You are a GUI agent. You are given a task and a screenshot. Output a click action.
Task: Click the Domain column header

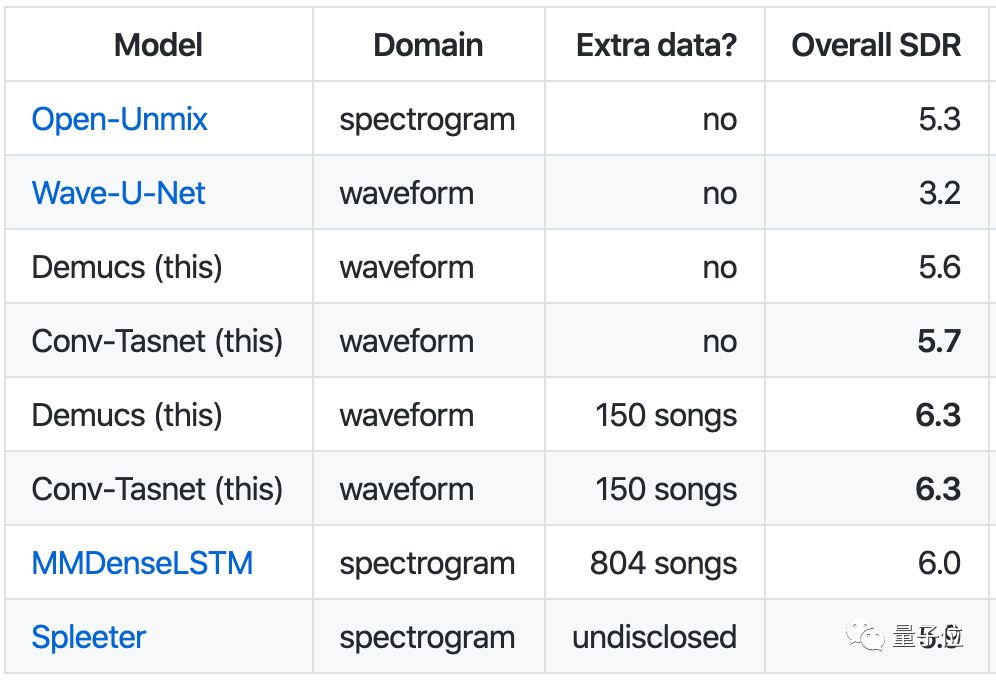428,45
